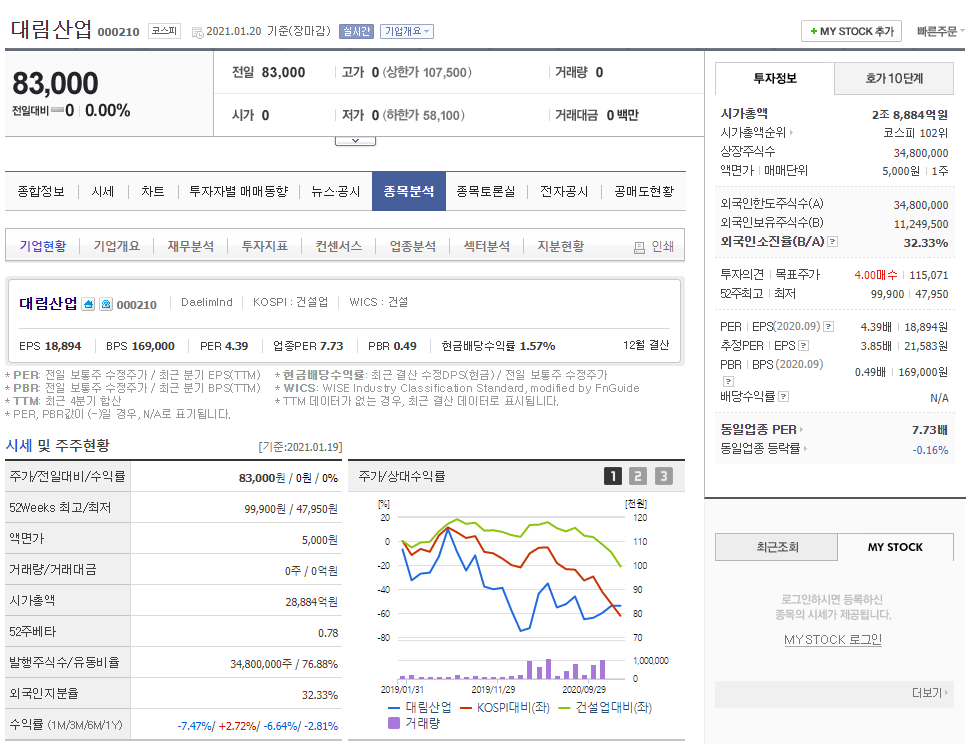Click the 4.00매수 investment opinion
Image resolution: width=970 pixels, height=744 pixels.
[x=876, y=275]
